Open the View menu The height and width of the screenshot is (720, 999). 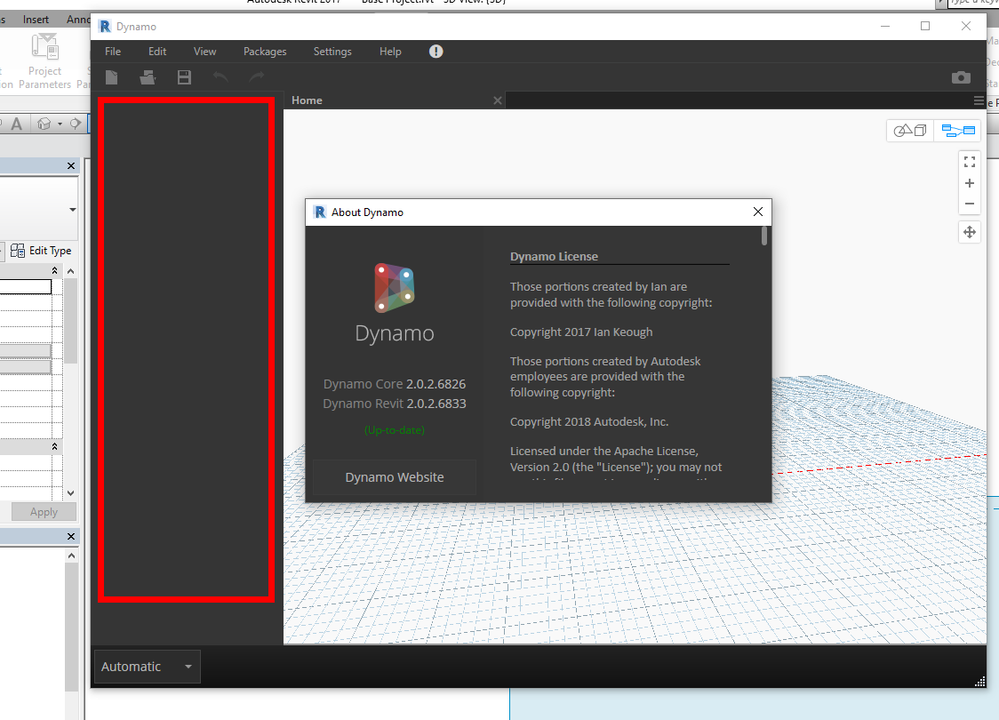pyautogui.click(x=205, y=52)
